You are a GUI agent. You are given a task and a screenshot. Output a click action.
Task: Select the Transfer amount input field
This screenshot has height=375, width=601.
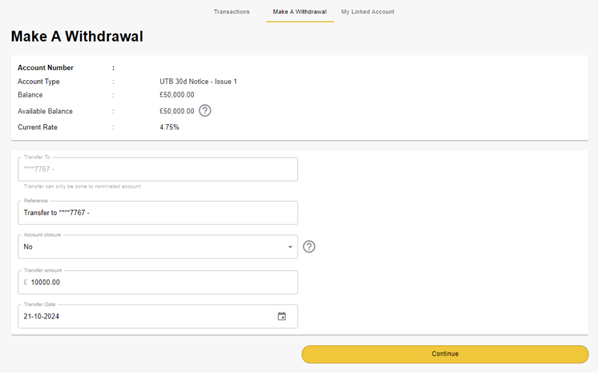pyautogui.click(x=158, y=283)
